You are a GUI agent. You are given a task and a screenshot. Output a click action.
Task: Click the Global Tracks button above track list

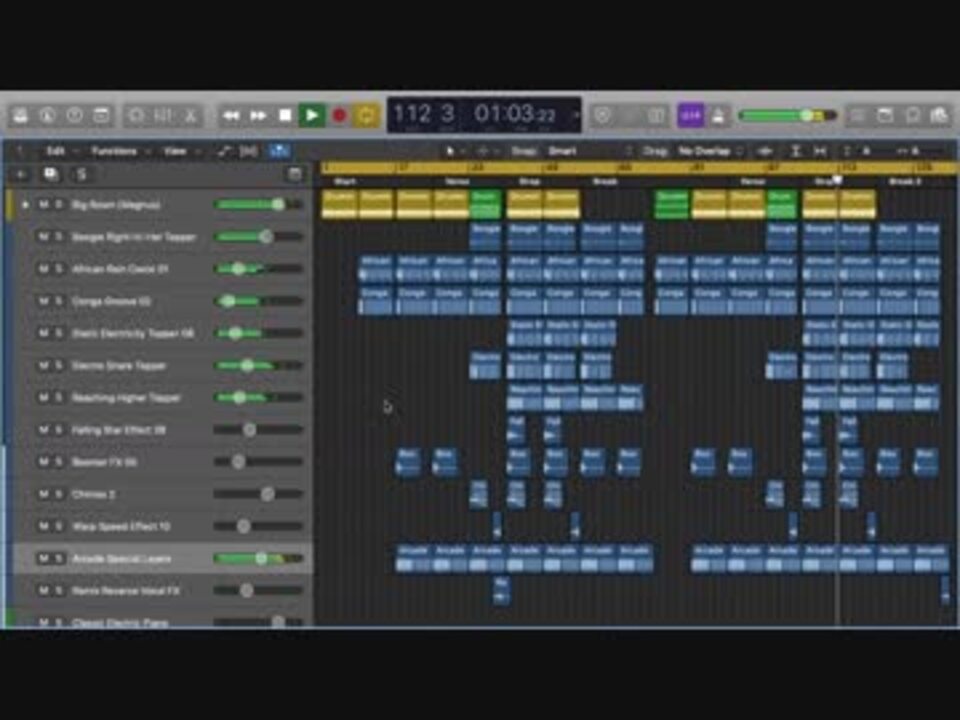(x=294, y=174)
